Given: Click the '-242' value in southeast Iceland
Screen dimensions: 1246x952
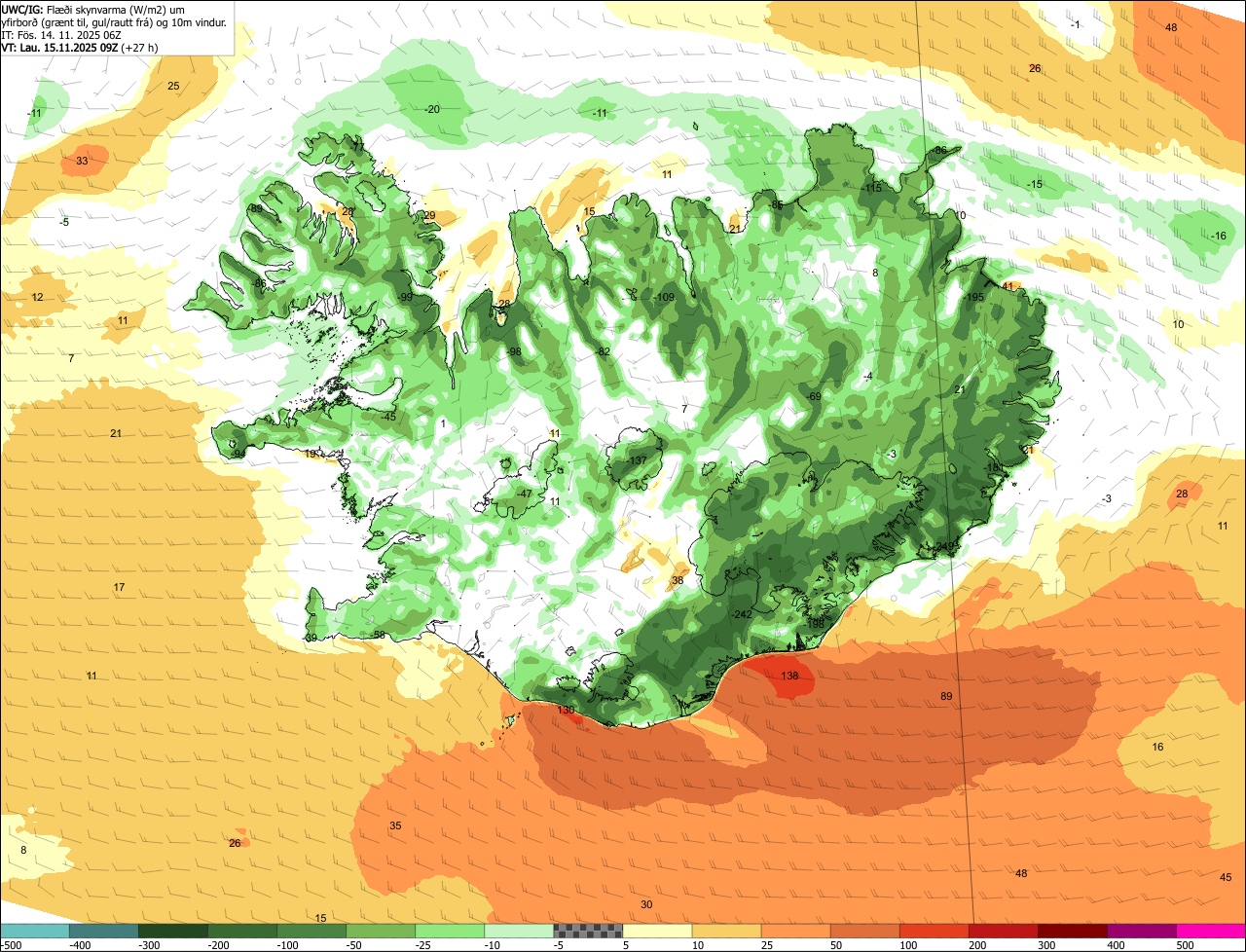Looking at the screenshot, I should [x=741, y=614].
